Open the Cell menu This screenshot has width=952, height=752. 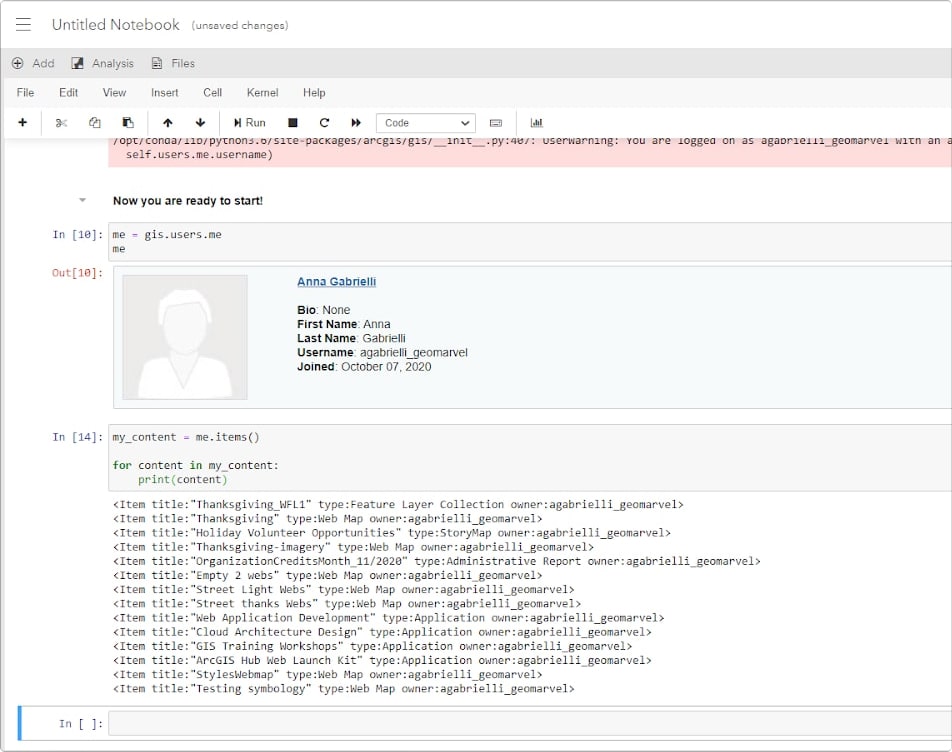[212, 93]
